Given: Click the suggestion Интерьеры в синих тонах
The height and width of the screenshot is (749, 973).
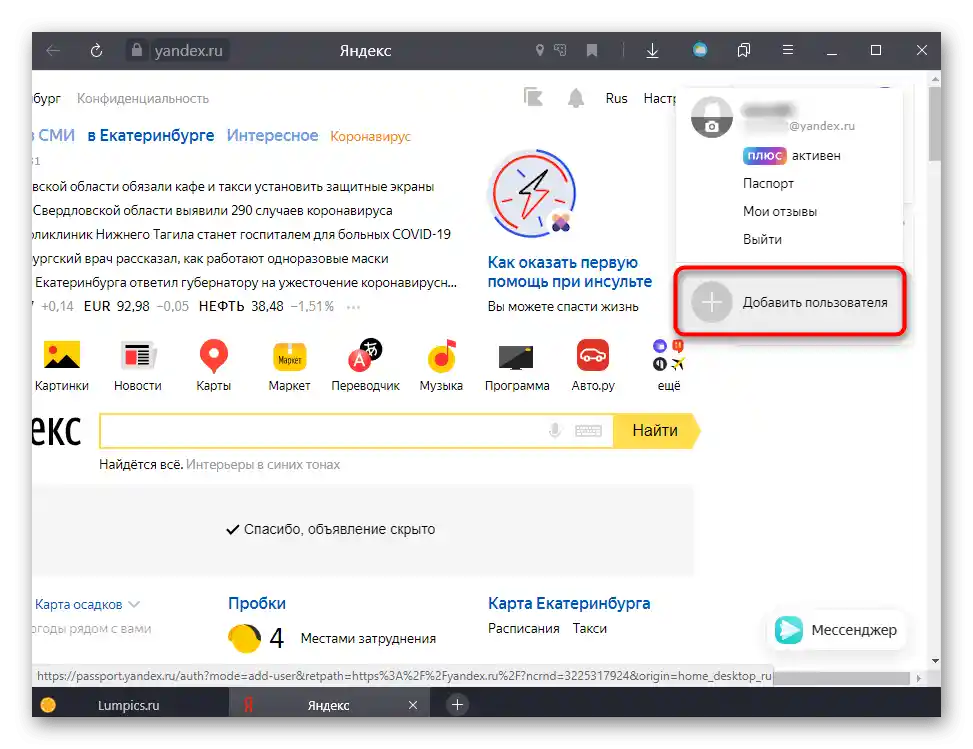Looking at the screenshot, I should (x=263, y=465).
